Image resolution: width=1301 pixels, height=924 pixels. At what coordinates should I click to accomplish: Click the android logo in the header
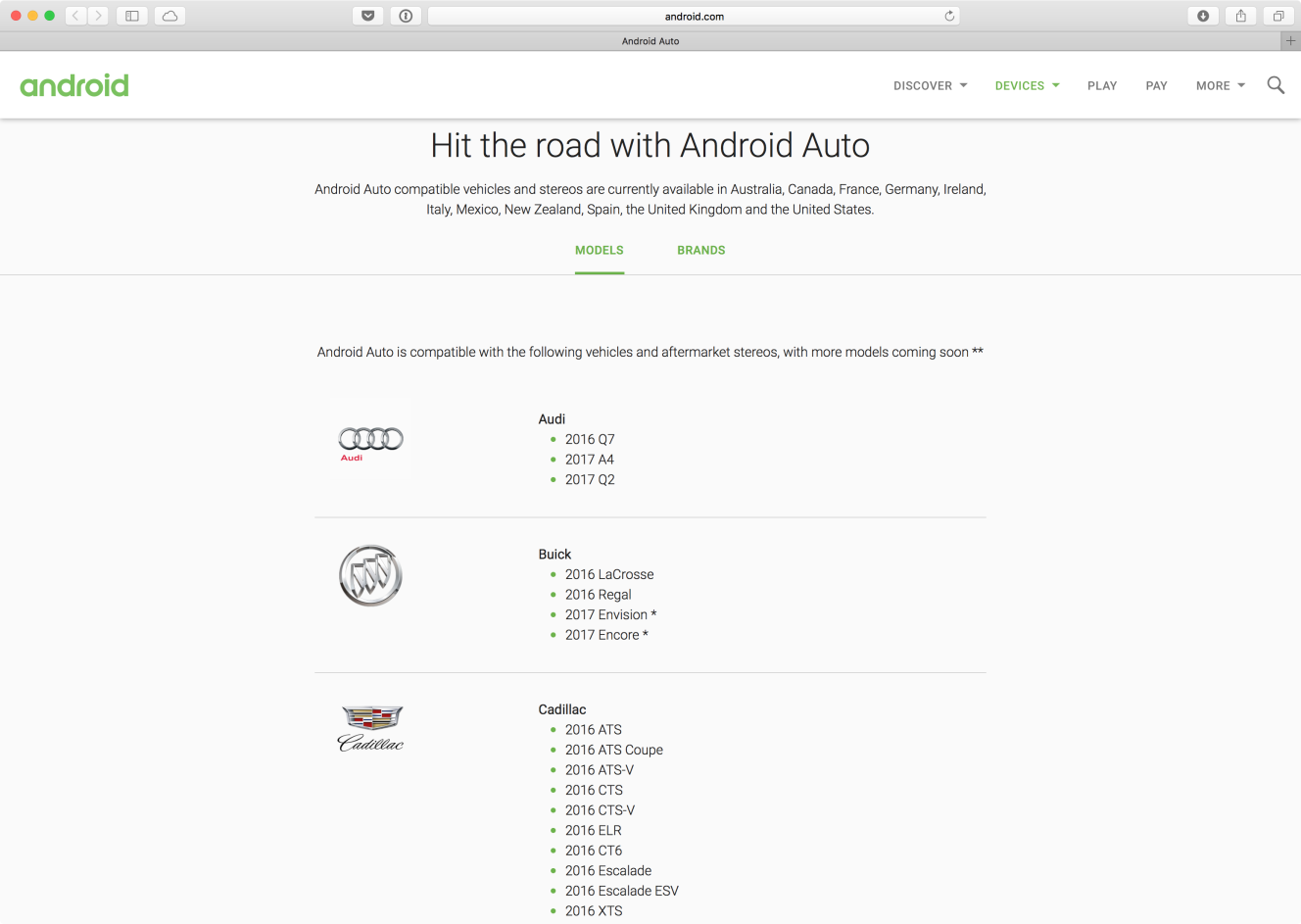tap(74, 85)
